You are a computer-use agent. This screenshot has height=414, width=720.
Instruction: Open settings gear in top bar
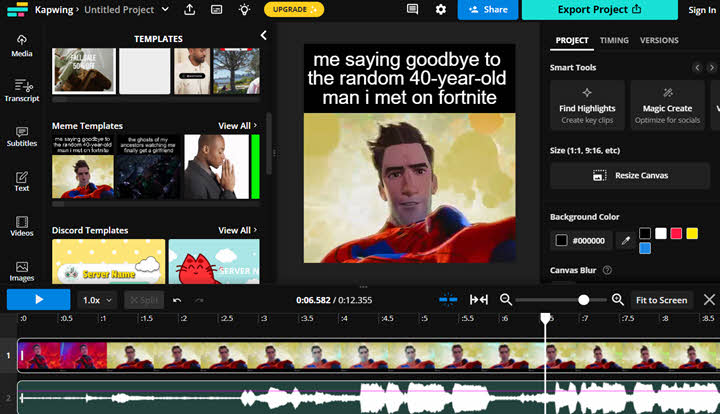pos(441,10)
